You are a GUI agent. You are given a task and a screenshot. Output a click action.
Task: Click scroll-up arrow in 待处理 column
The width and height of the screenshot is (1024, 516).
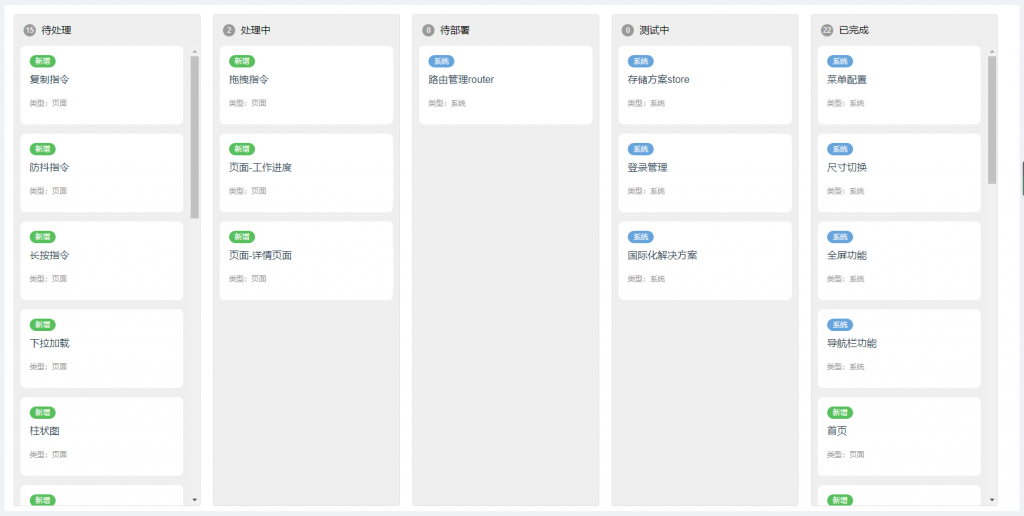coord(195,52)
